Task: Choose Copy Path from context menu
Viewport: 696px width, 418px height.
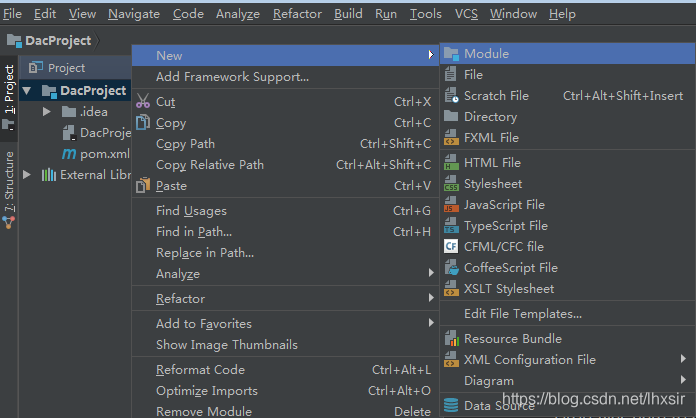Action: pyautogui.click(x=285, y=144)
